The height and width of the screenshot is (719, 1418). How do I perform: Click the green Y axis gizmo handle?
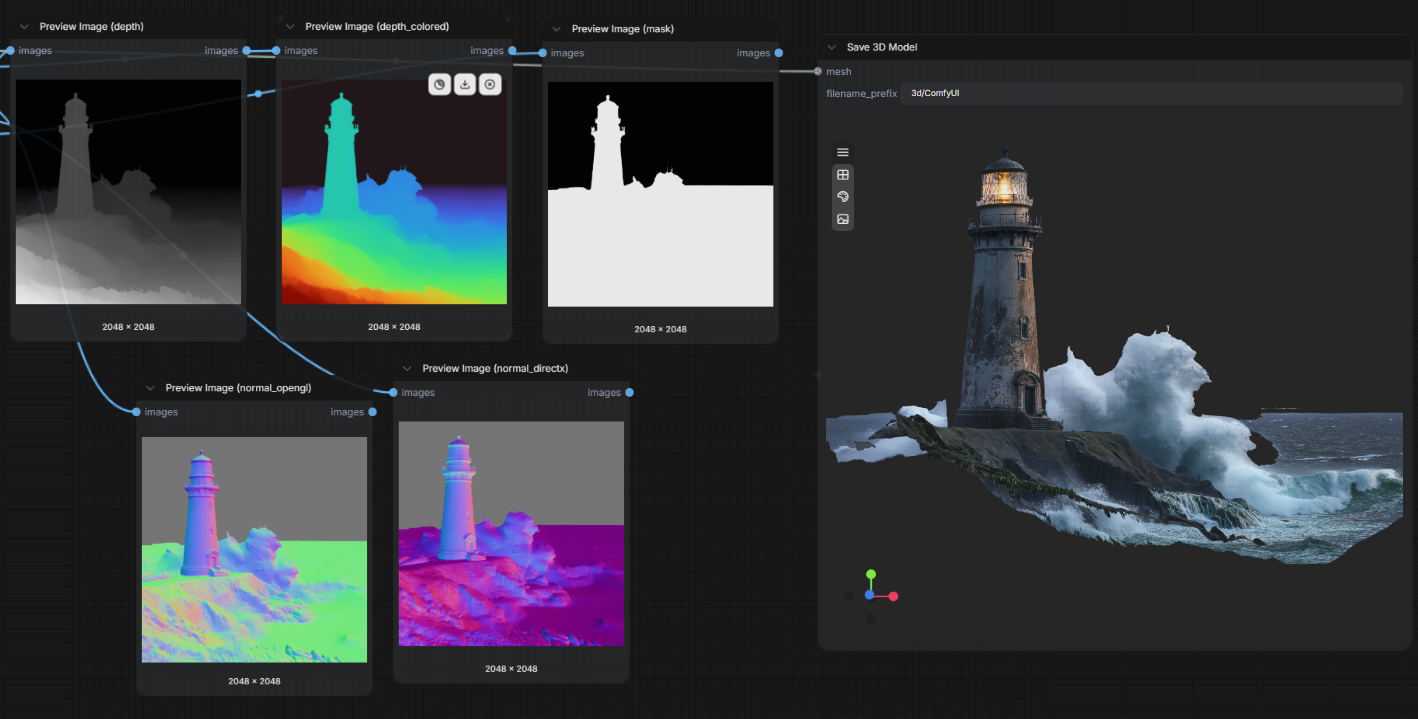(871, 574)
